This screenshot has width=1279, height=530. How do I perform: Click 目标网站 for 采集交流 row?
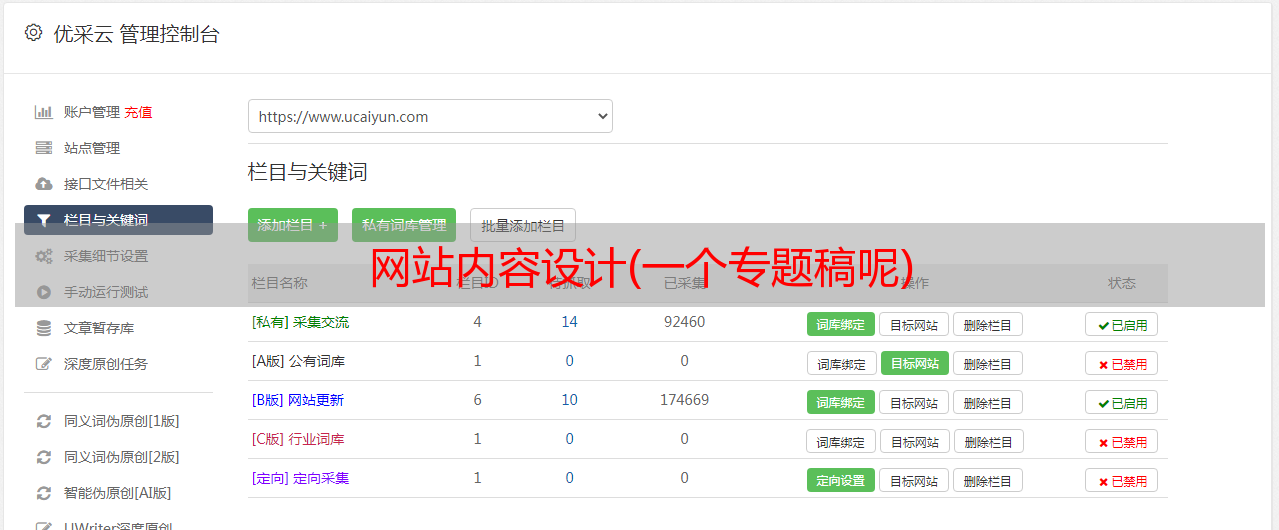pyautogui.click(x=914, y=324)
